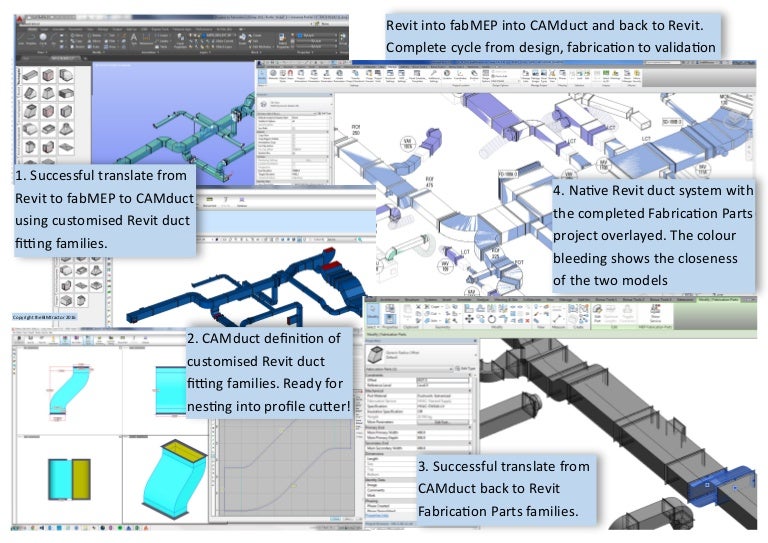Select the Circle tool in AutoCAD ribbon
Screen dimensions: 768x543
[x=43, y=38]
